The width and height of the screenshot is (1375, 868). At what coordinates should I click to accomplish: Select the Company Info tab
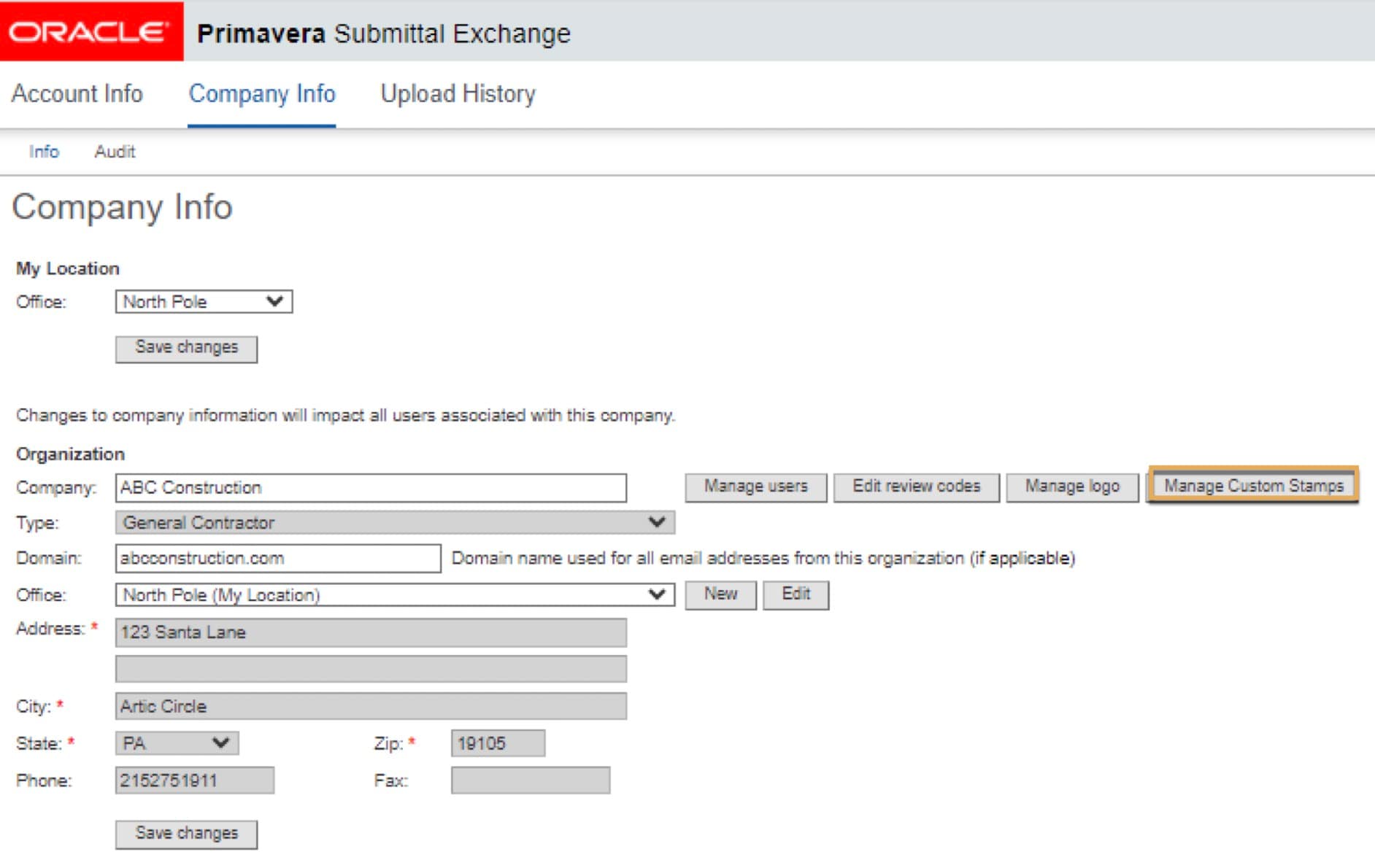(262, 94)
